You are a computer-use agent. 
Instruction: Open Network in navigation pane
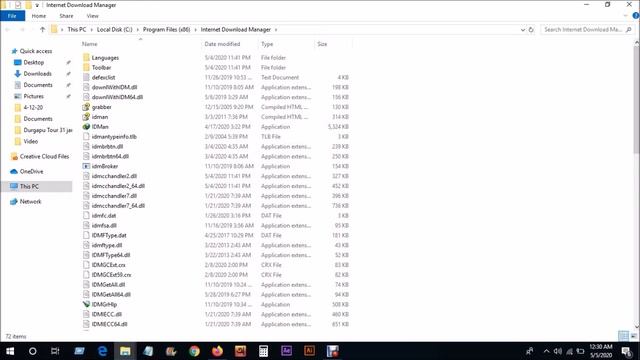(x=30, y=202)
